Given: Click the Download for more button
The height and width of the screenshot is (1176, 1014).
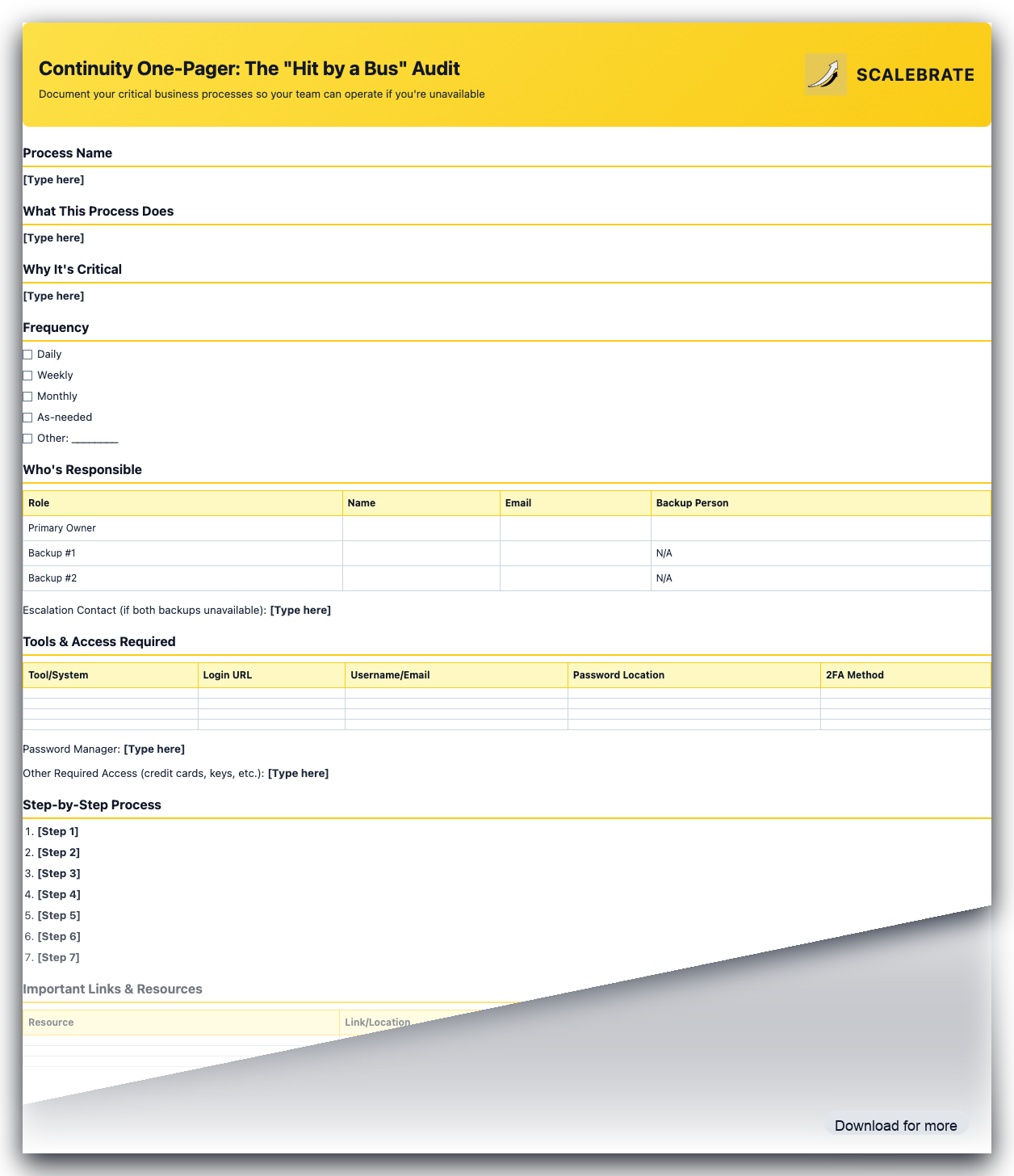Looking at the screenshot, I should click(896, 1125).
